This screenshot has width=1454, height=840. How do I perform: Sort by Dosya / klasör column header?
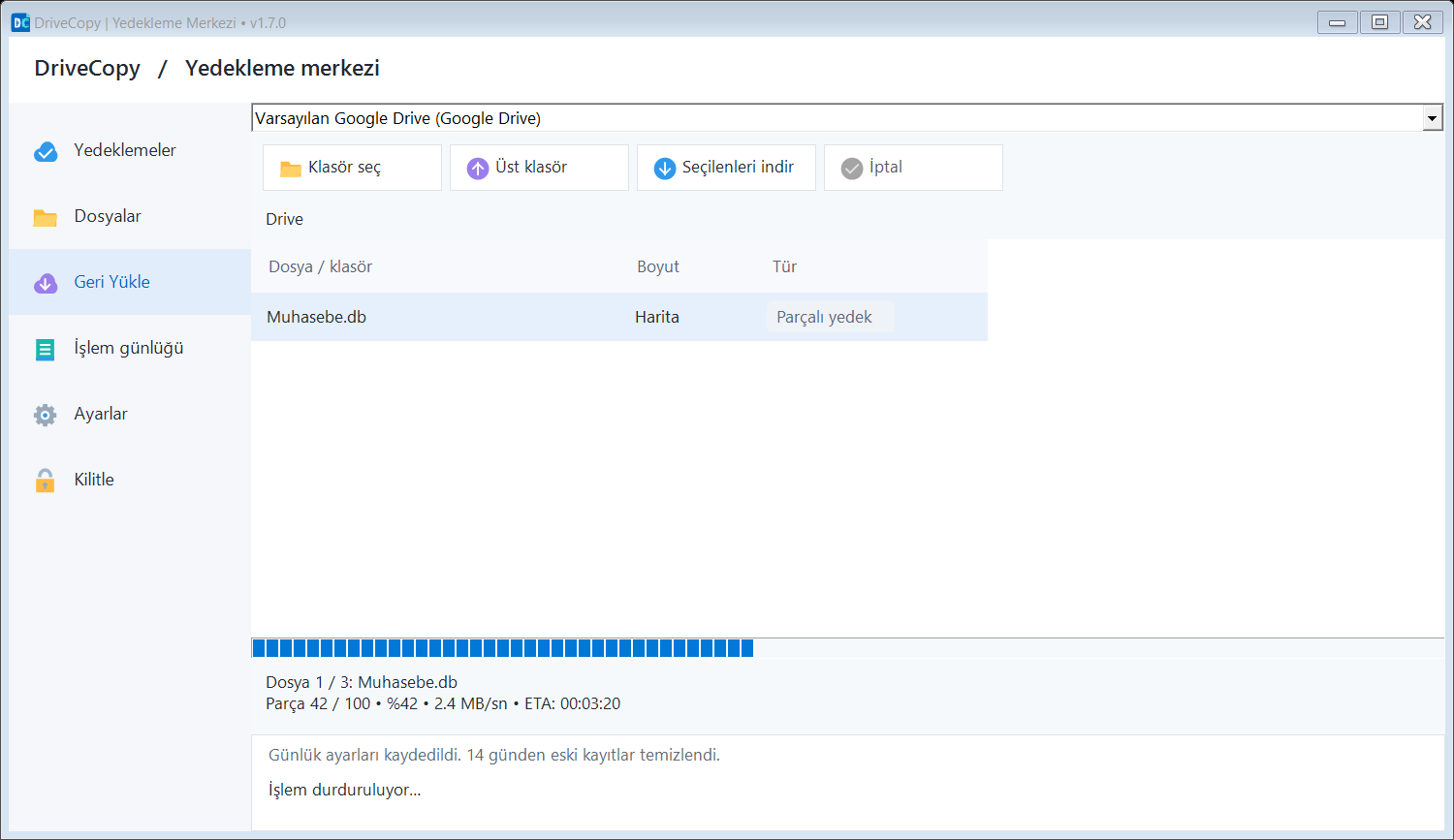(321, 266)
